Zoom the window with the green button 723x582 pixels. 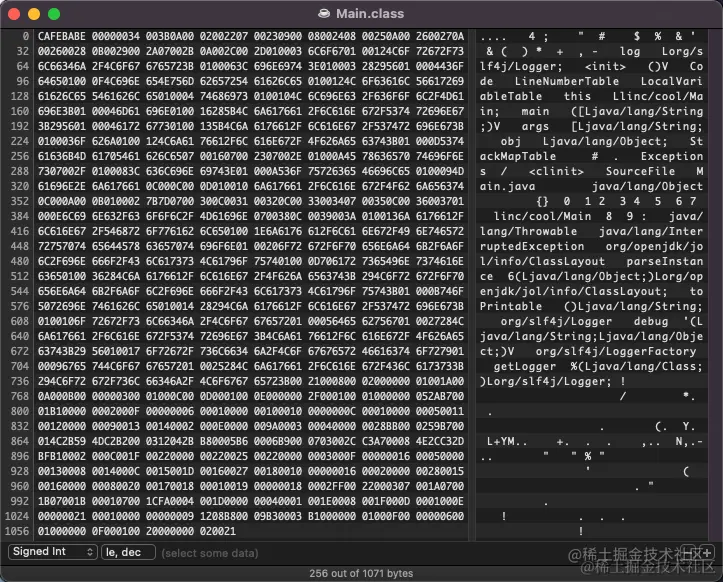[54, 14]
